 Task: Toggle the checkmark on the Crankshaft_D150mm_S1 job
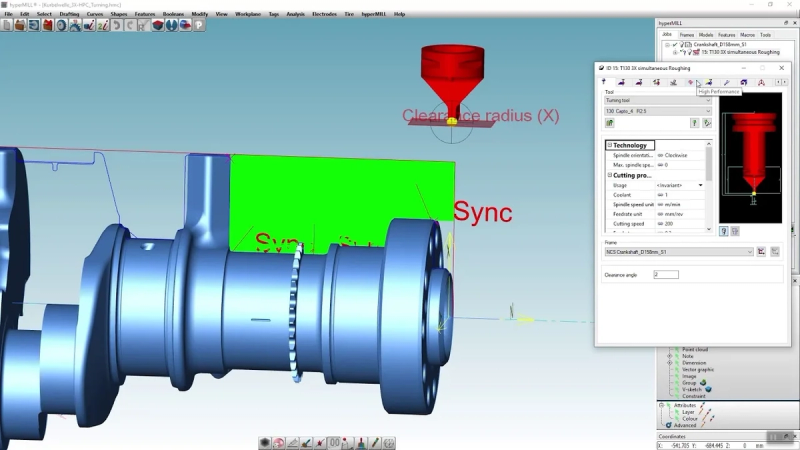pos(675,45)
